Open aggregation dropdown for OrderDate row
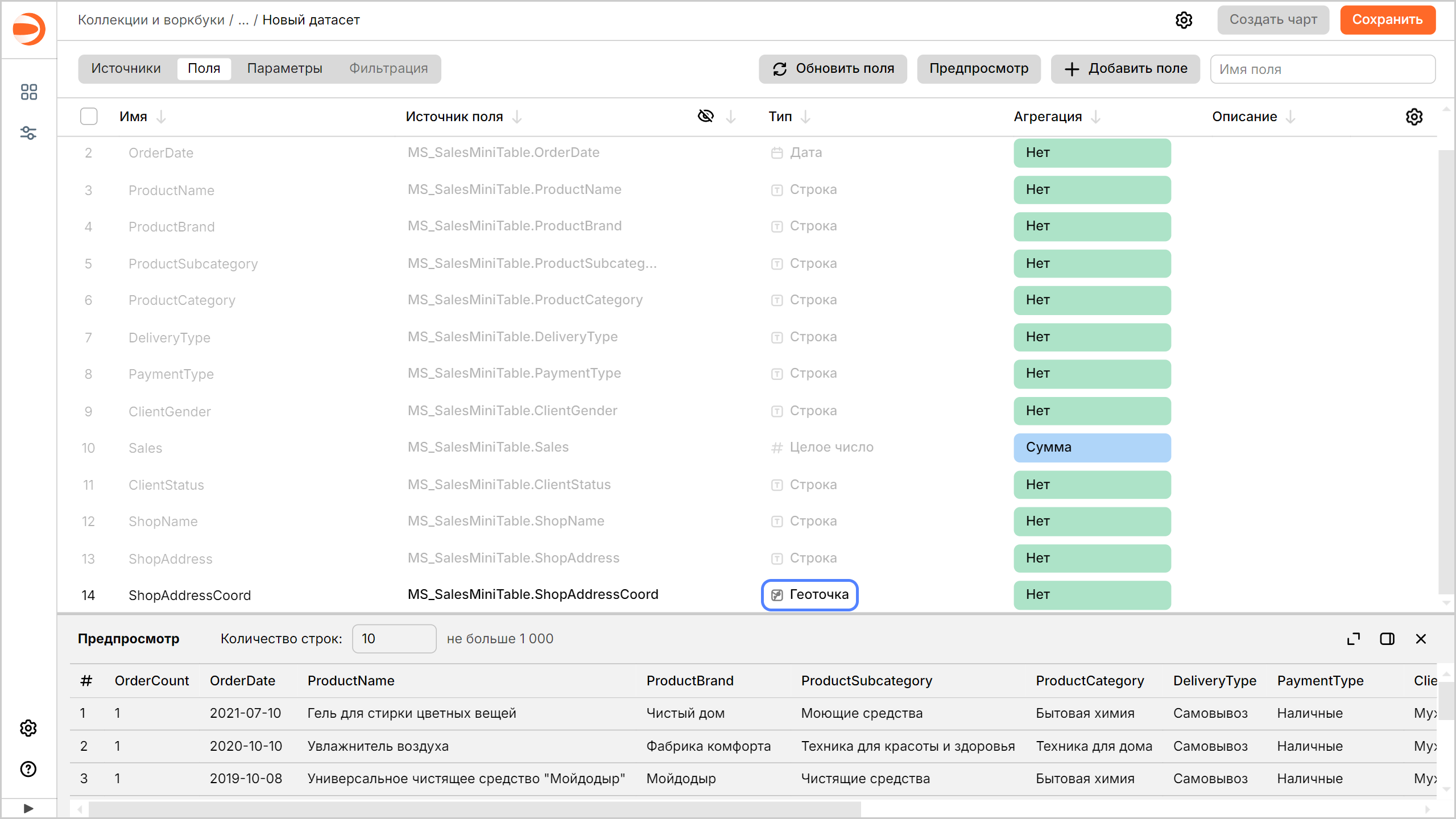Image resolution: width=1456 pixels, height=819 pixels. [1091, 153]
